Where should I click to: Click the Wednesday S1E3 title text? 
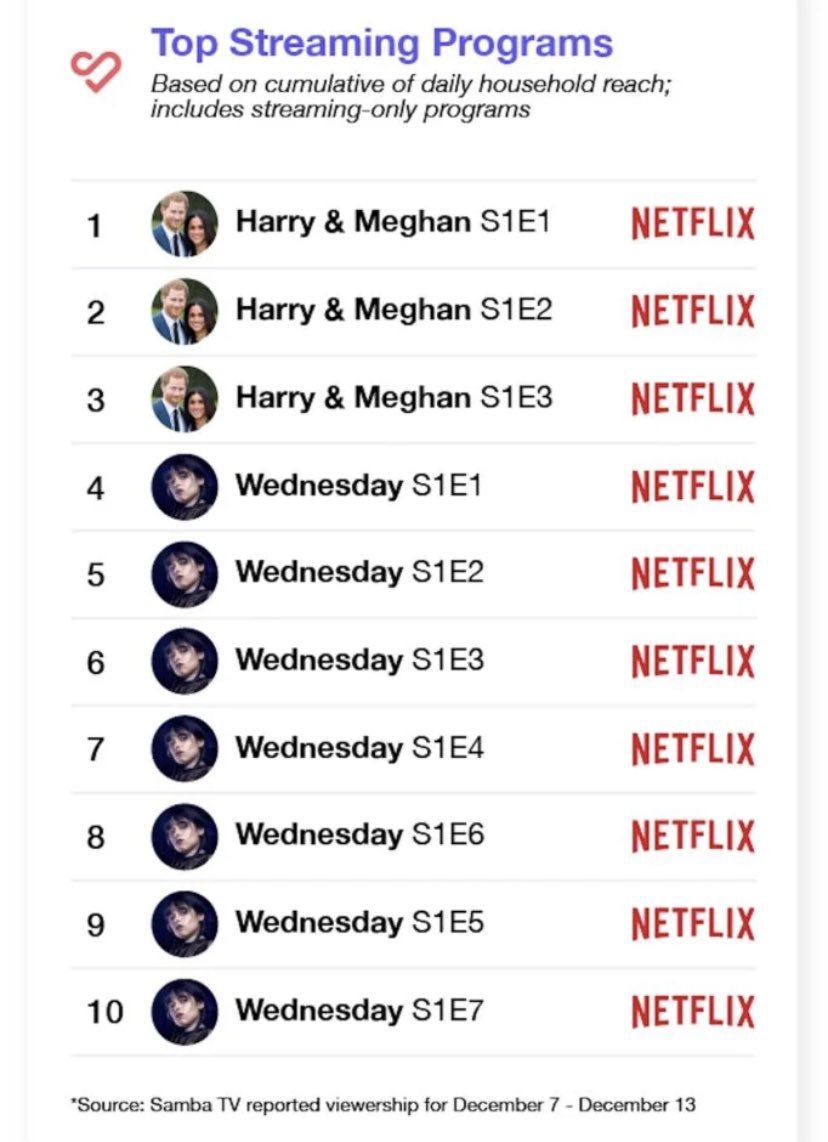coord(359,660)
